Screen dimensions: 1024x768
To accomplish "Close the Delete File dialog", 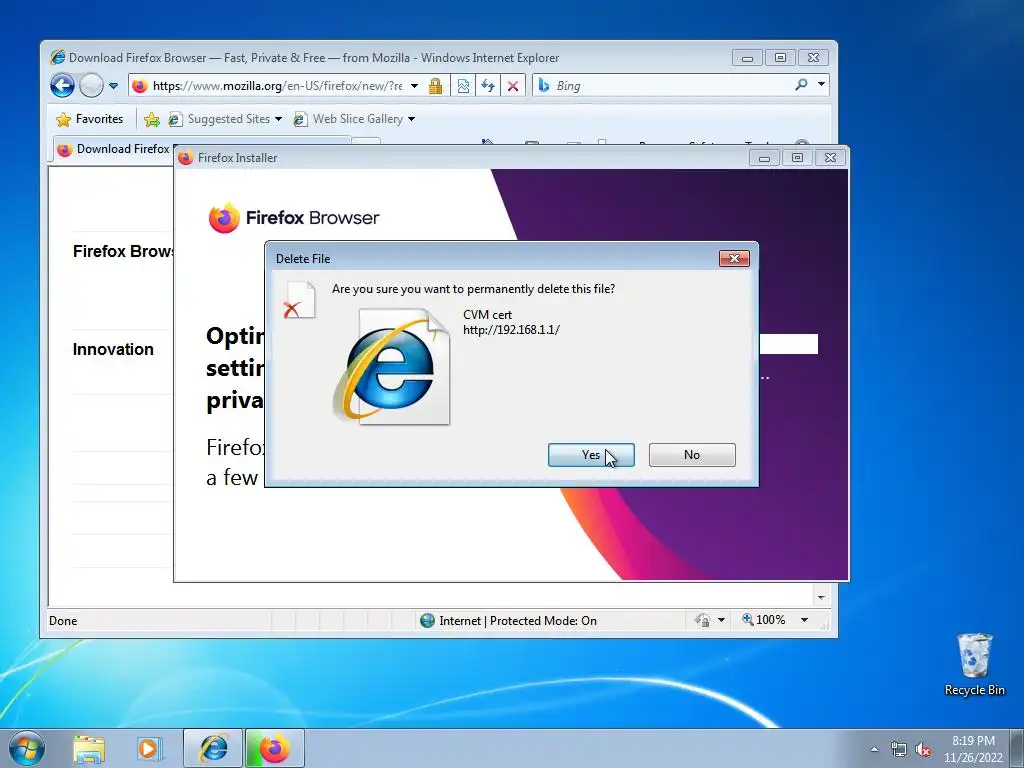I will 734,259.
